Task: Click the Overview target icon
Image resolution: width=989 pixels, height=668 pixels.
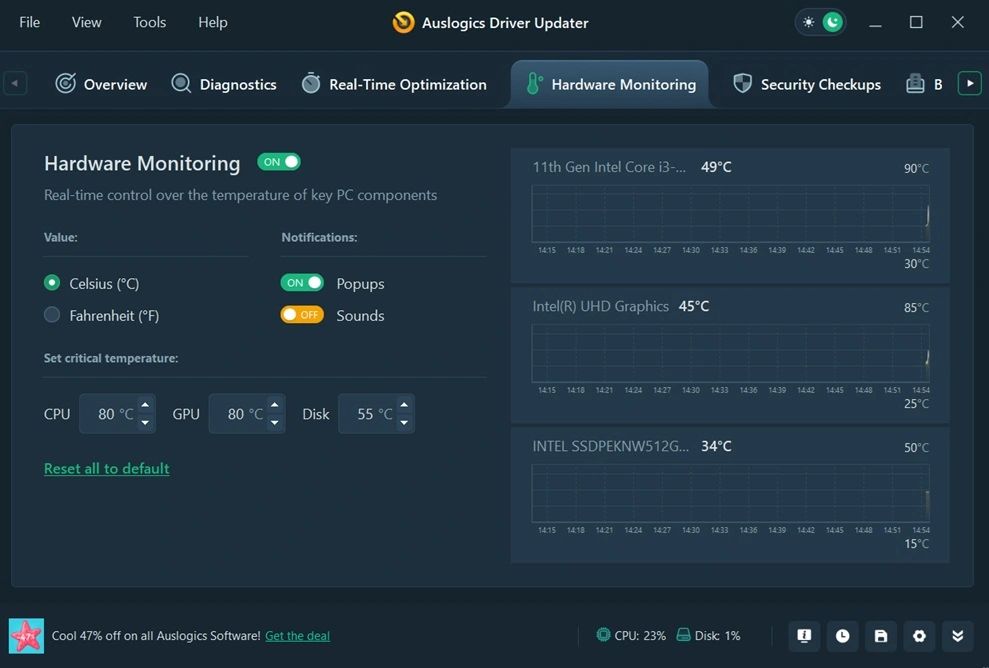Action: [66, 83]
